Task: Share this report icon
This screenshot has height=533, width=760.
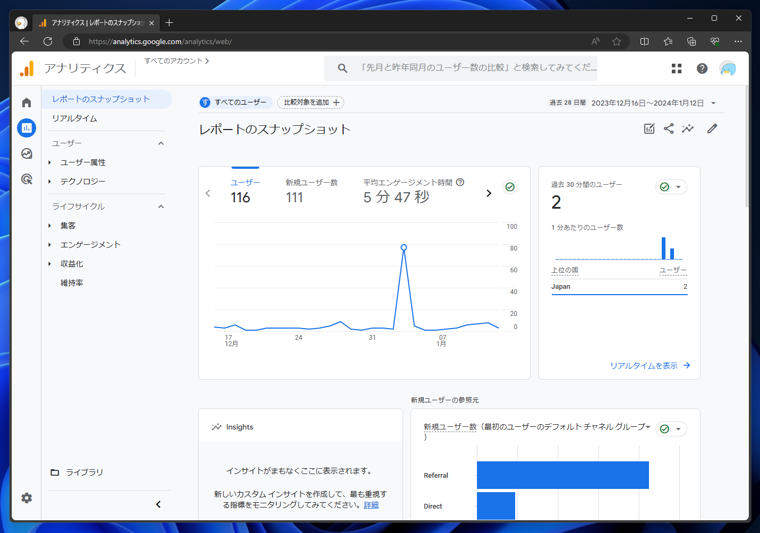Action: pyautogui.click(x=668, y=128)
